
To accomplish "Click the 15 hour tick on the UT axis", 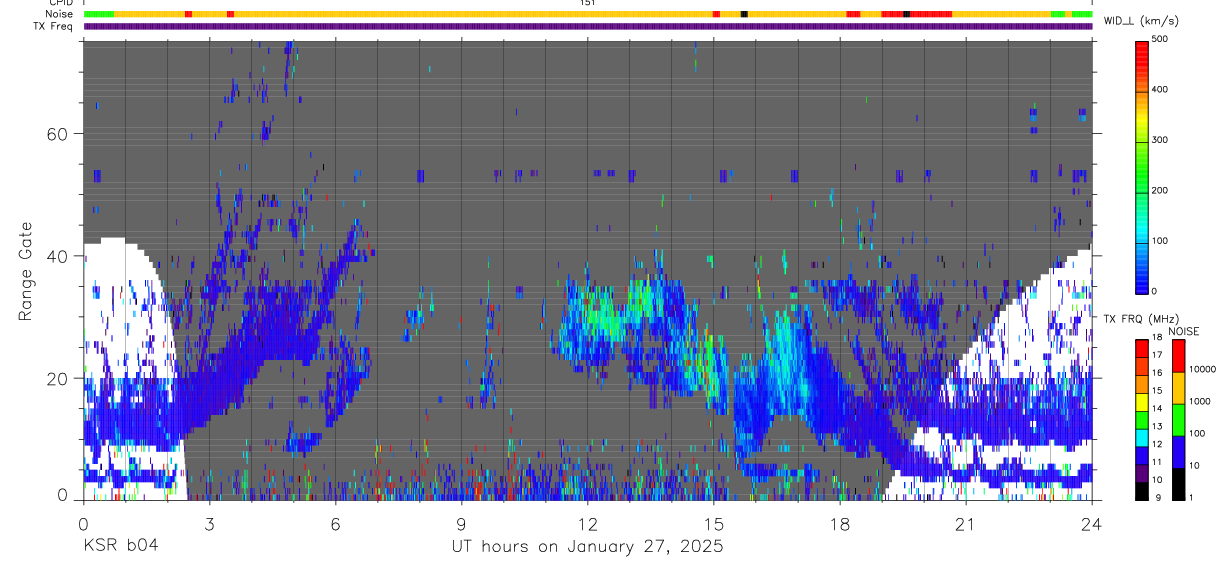I will click(714, 523).
